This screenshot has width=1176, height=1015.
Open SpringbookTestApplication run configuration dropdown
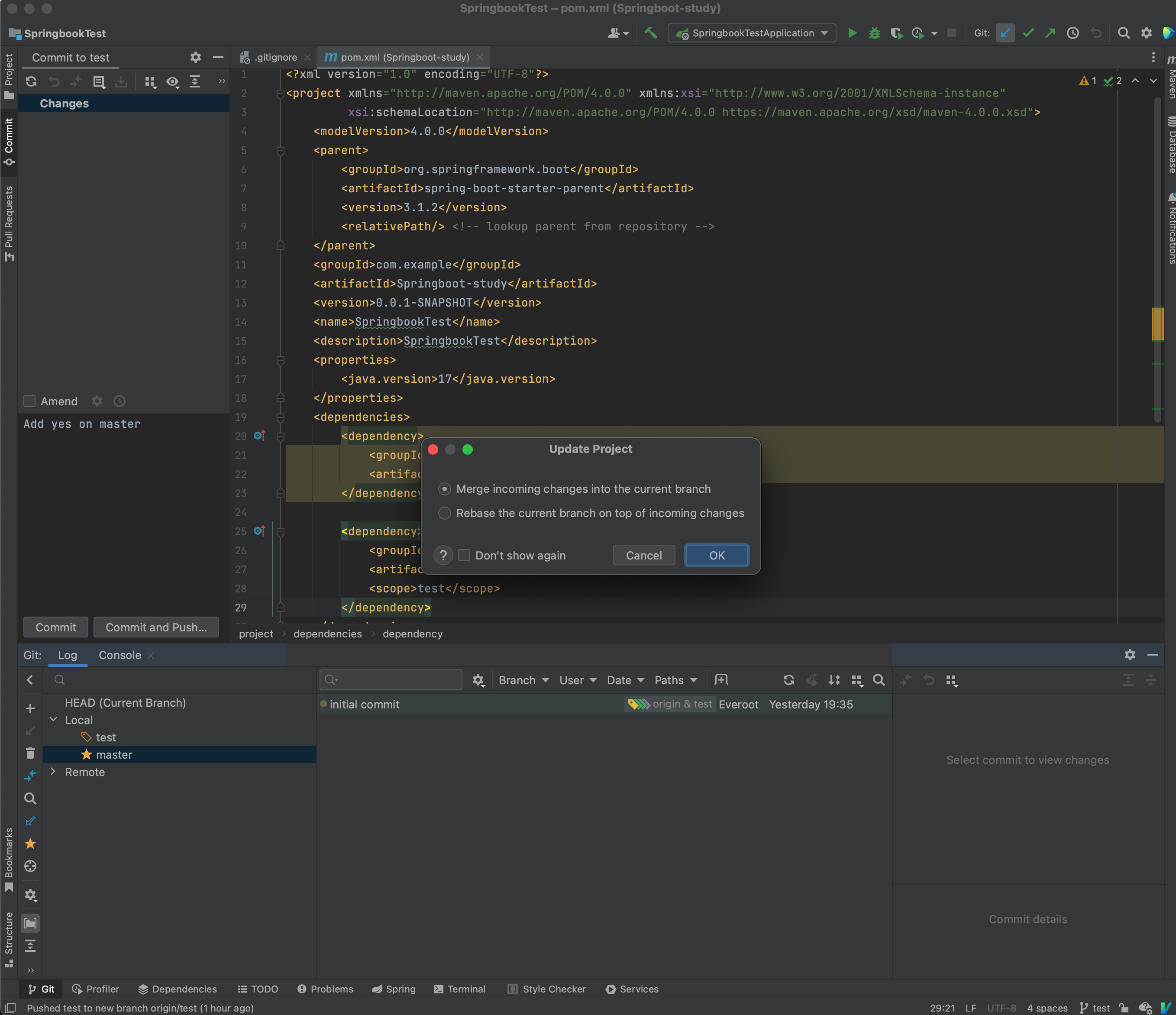(x=752, y=33)
